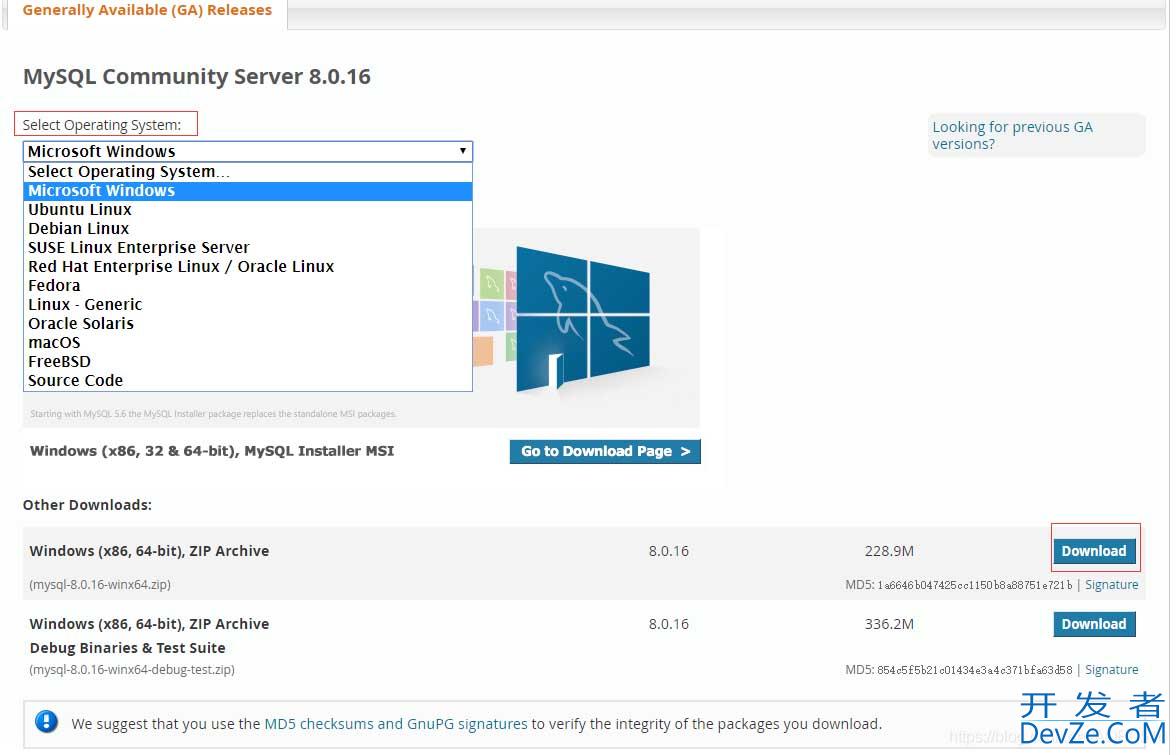Pick Oracle Solaris from the dropdown
The height and width of the screenshot is (755, 1176).
(x=248, y=324)
